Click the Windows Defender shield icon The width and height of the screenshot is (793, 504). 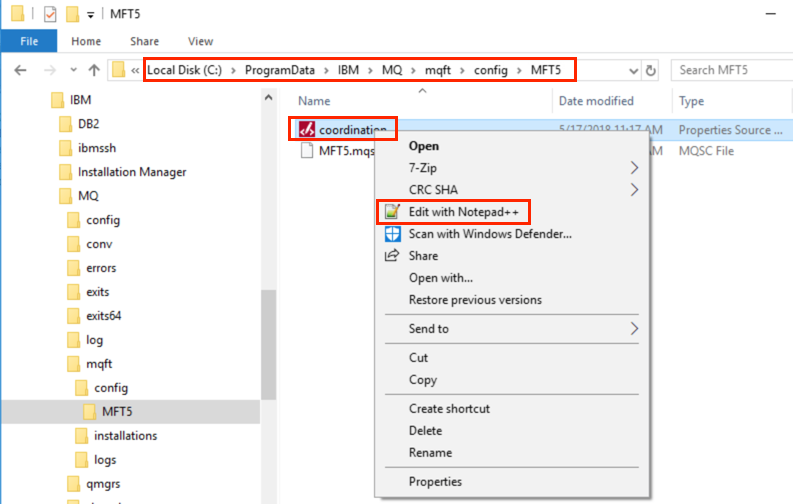[x=392, y=234]
